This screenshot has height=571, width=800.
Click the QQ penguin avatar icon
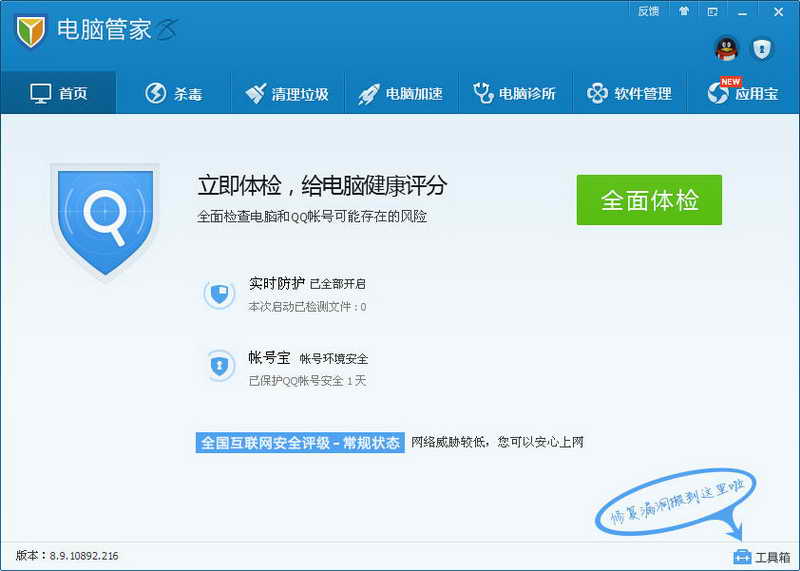click(726, 47)
